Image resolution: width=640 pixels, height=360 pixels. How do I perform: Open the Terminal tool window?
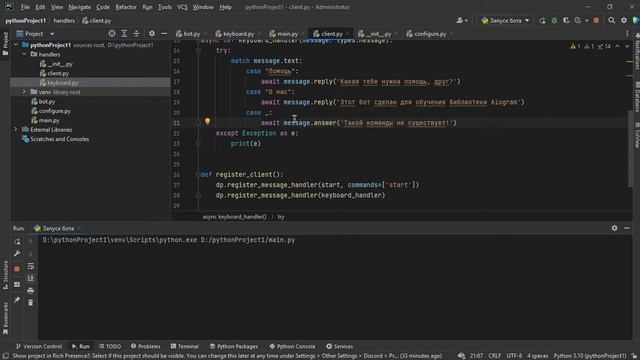[184, 346]
